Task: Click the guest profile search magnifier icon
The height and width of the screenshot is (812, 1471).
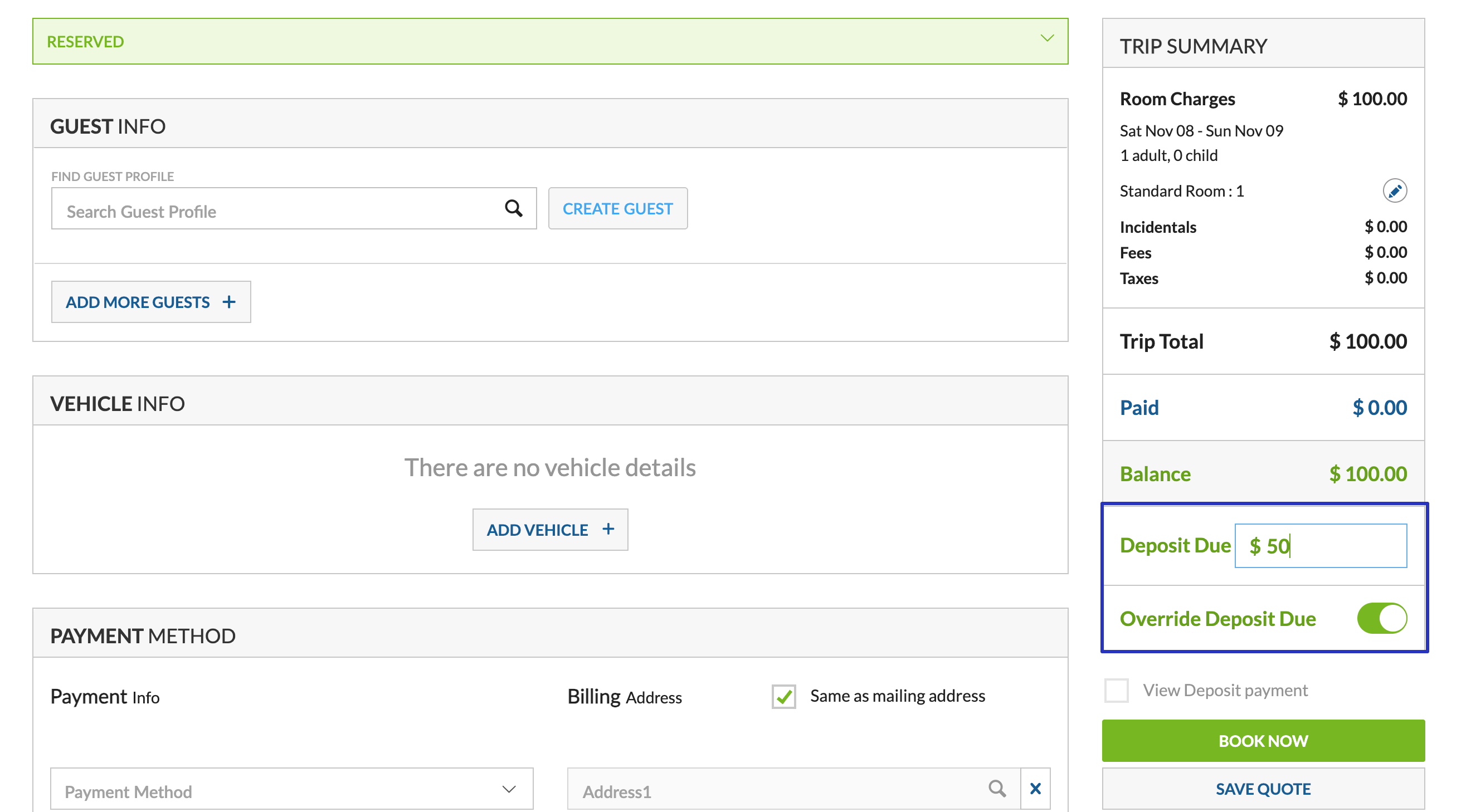Action: pos(513,208)
